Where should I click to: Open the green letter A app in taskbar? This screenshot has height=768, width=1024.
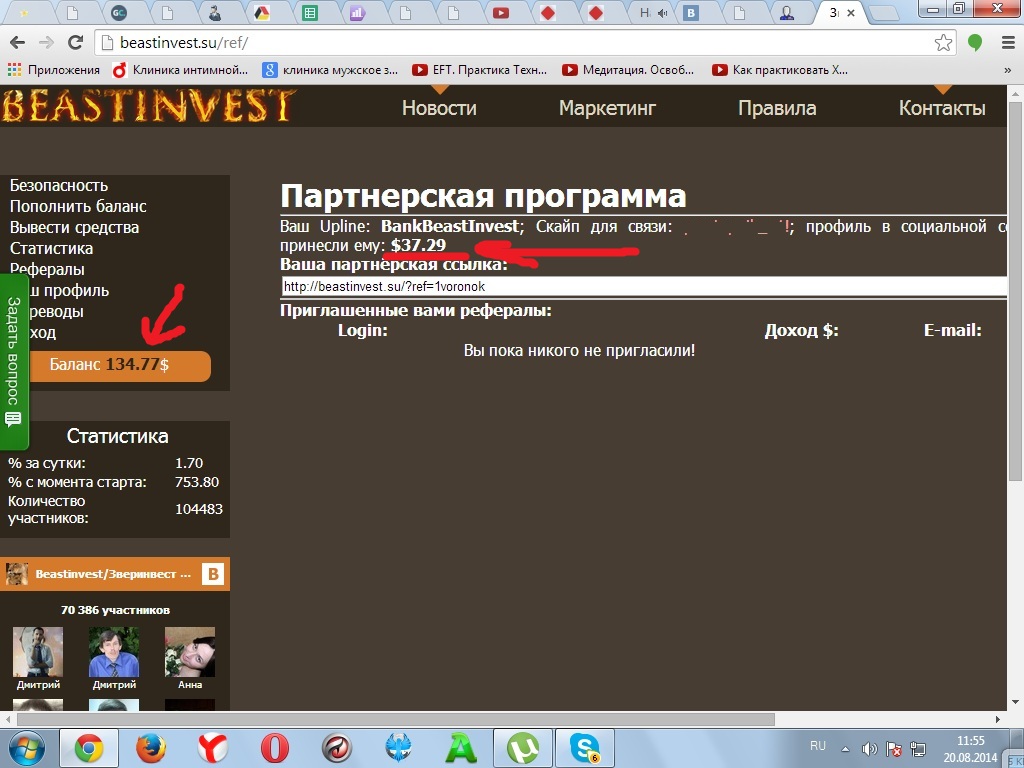coord(461,748)
